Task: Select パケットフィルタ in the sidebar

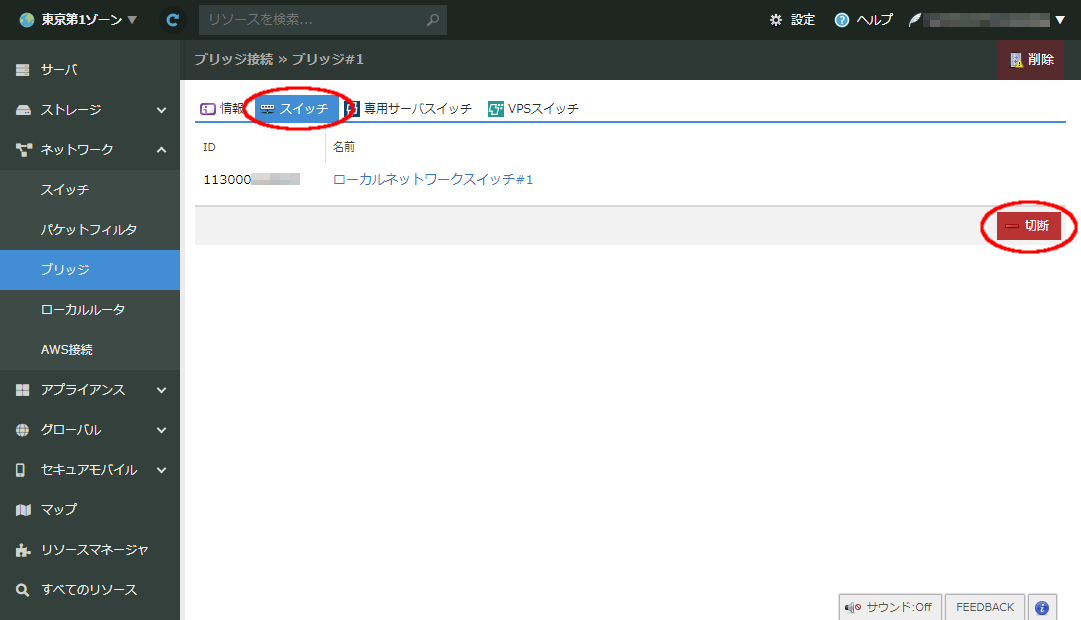Action: coord(89,230)
